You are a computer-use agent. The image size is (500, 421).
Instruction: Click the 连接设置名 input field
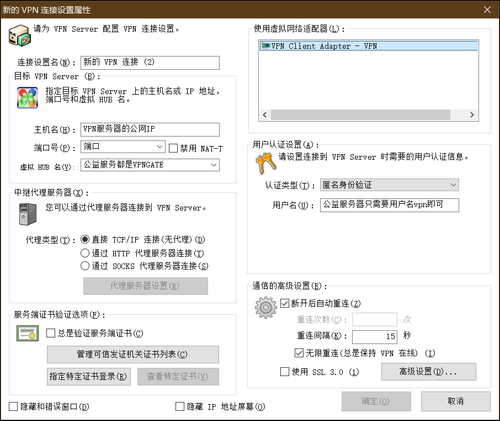150,63
